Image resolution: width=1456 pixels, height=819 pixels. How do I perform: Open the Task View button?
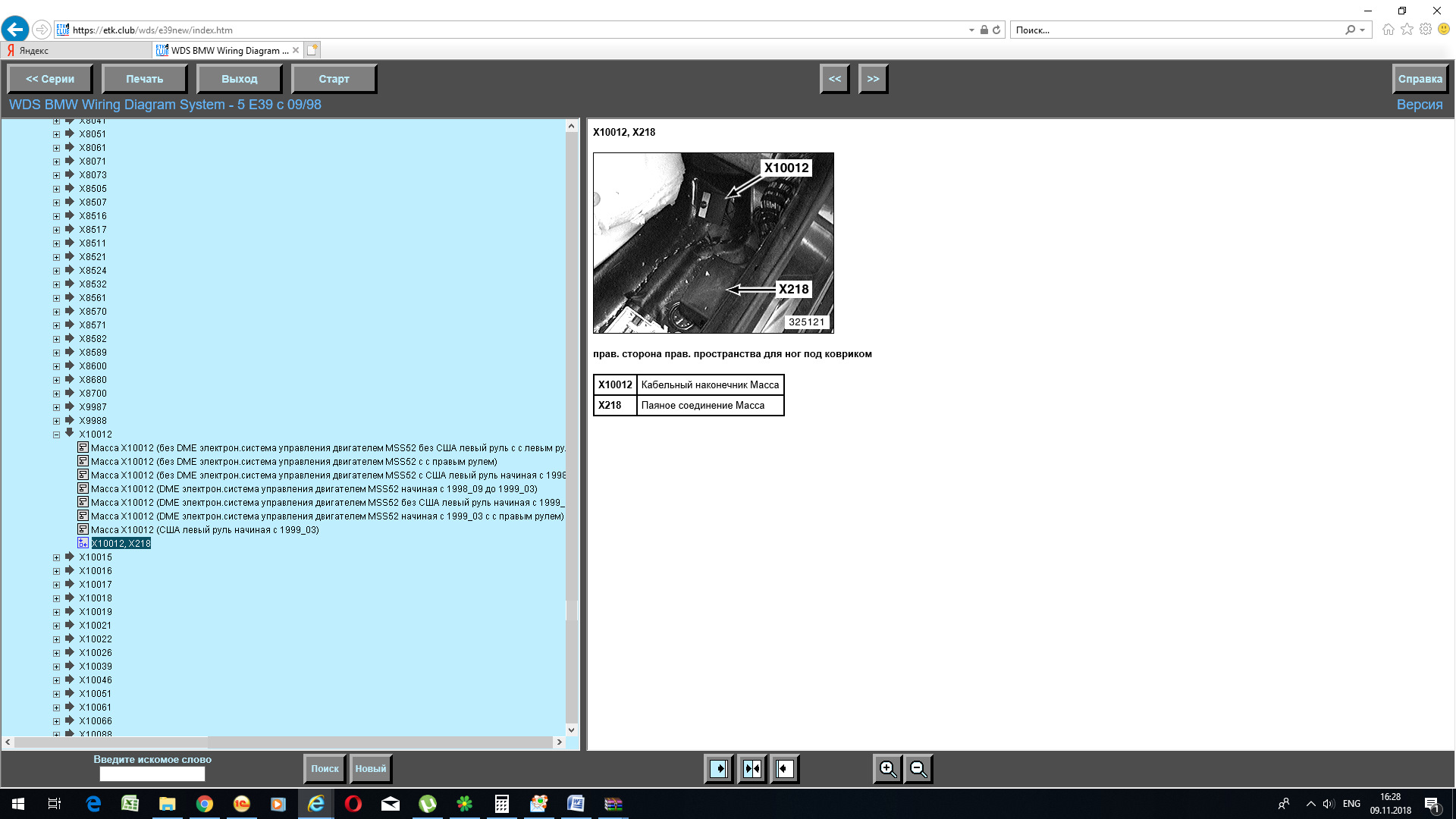click(55, 804)
